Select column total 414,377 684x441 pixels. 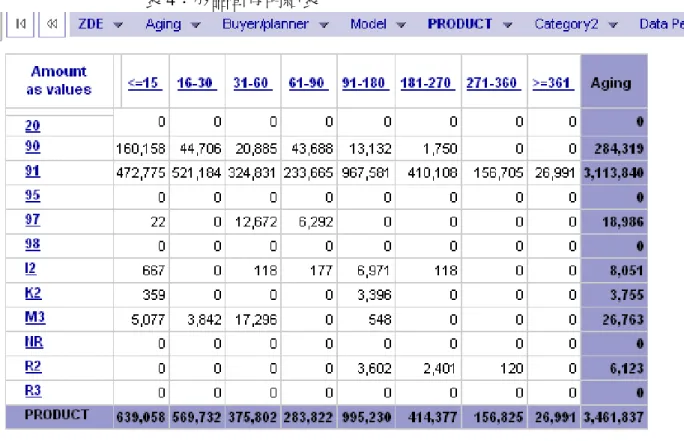tap(432, 418)
